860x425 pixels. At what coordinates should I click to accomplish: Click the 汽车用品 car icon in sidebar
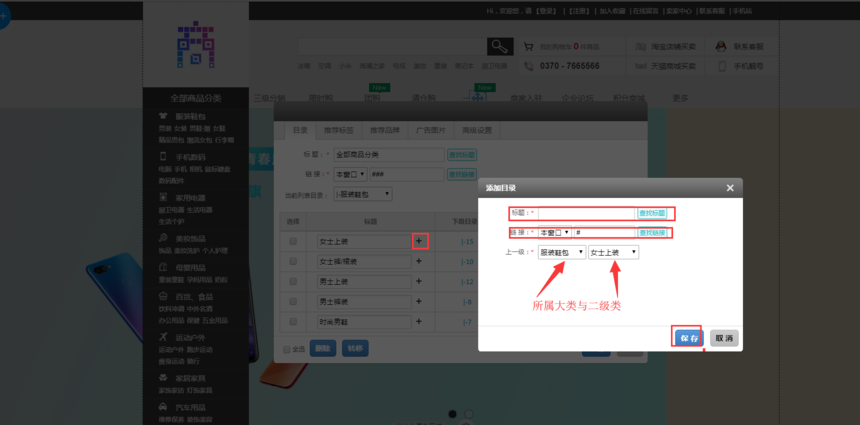(163, 407)
